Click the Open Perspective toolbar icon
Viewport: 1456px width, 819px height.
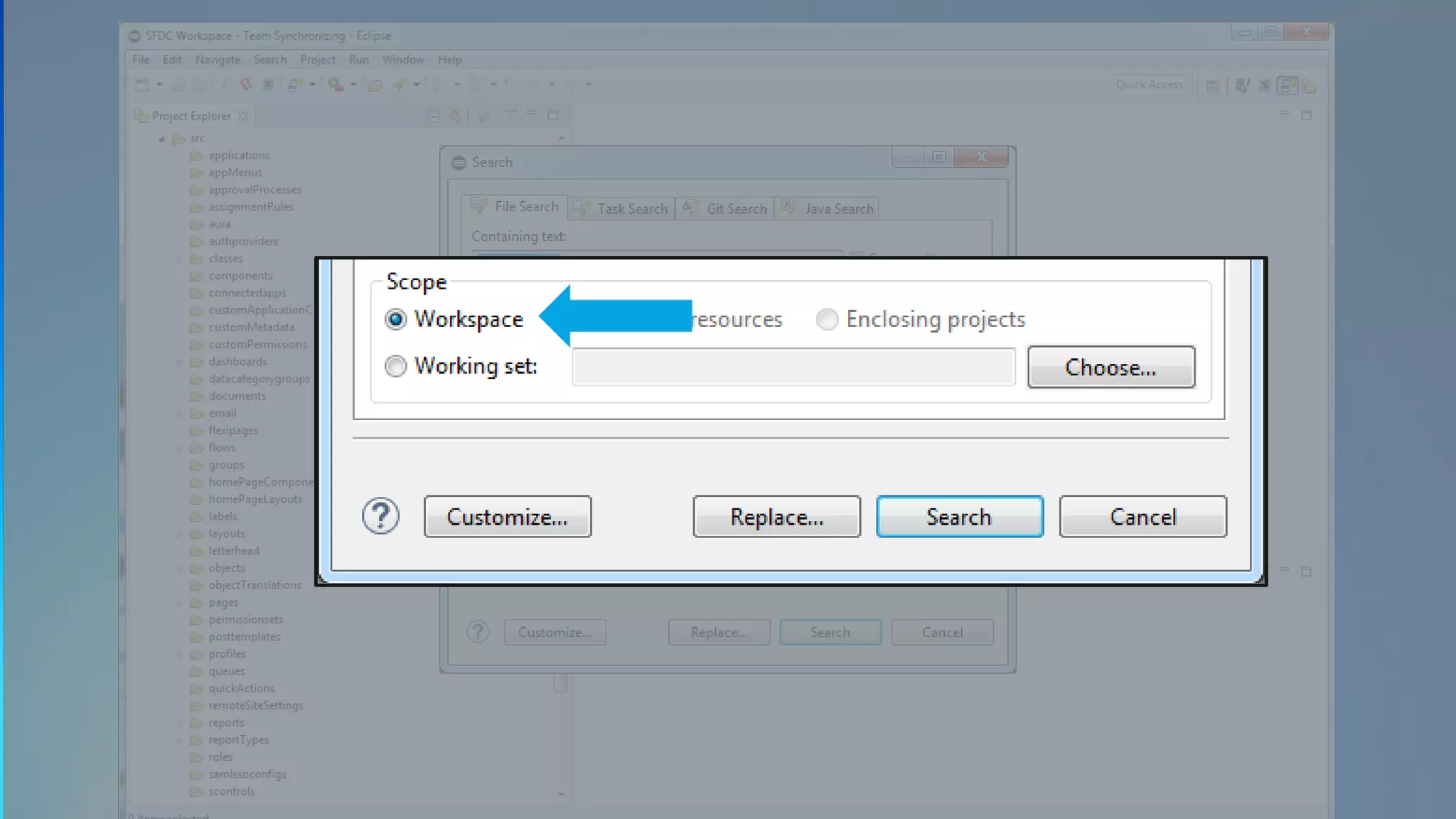(1213, 86)
